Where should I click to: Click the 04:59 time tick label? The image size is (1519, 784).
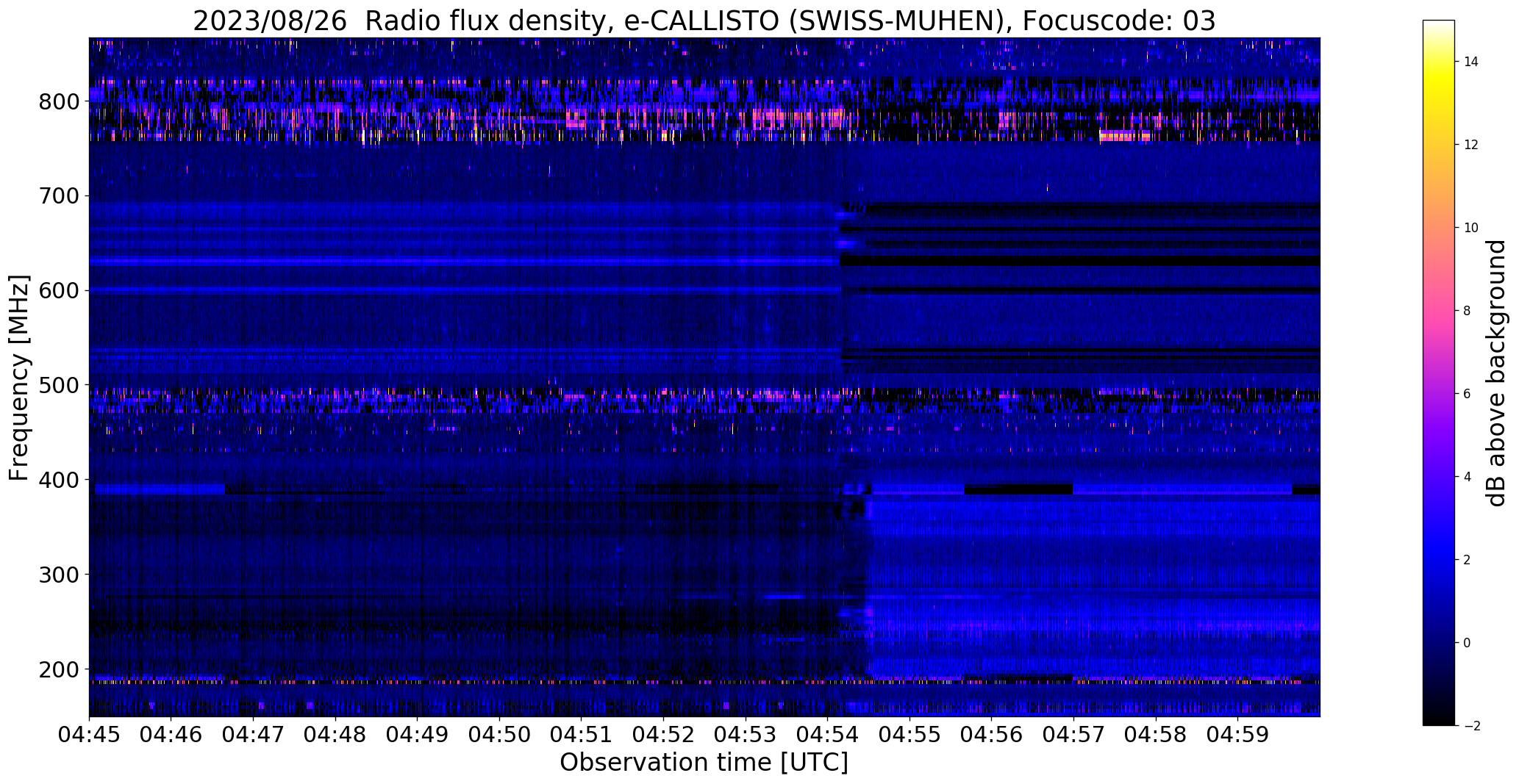point(1237,734)
